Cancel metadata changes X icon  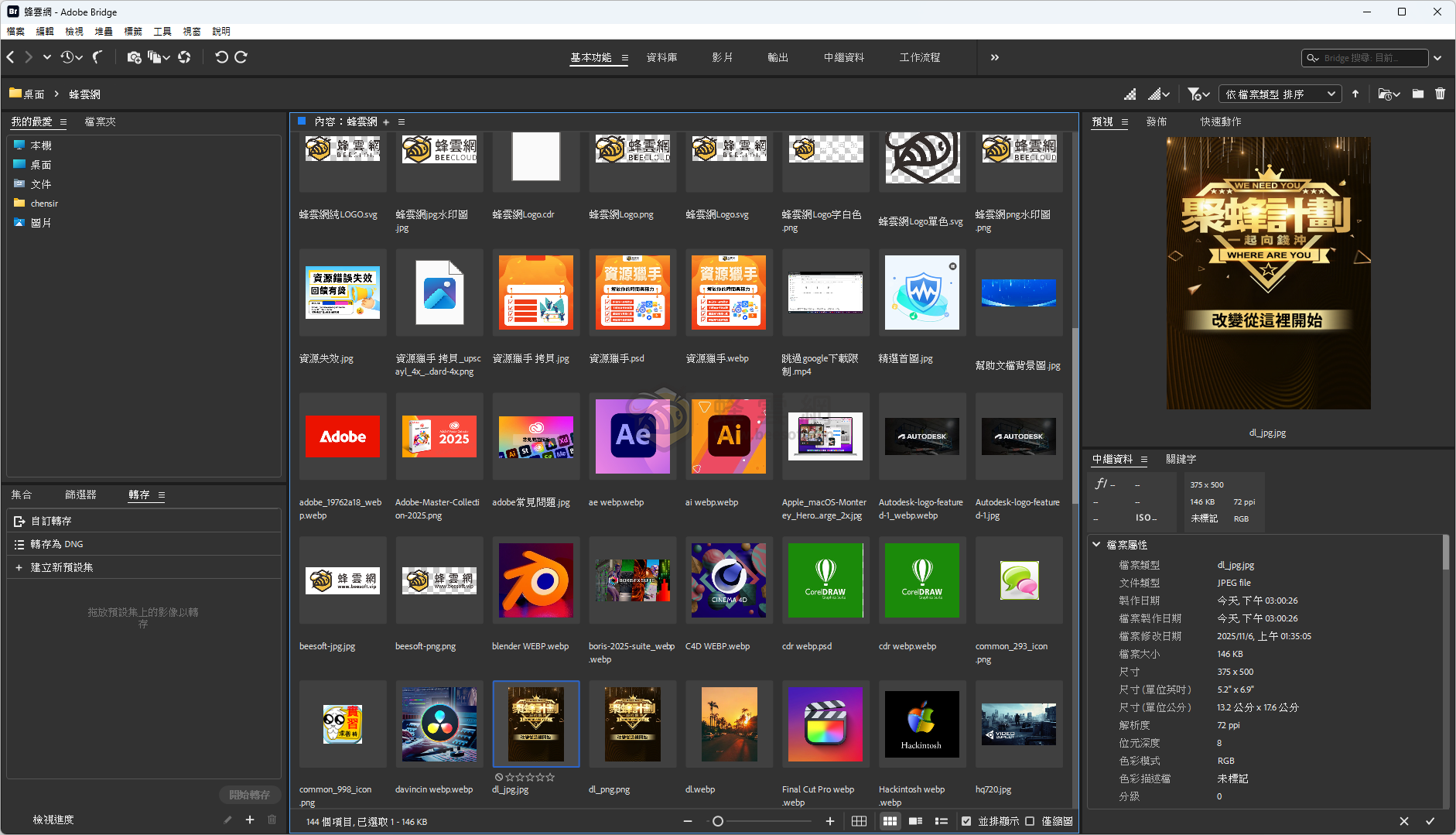point(1404,821)
